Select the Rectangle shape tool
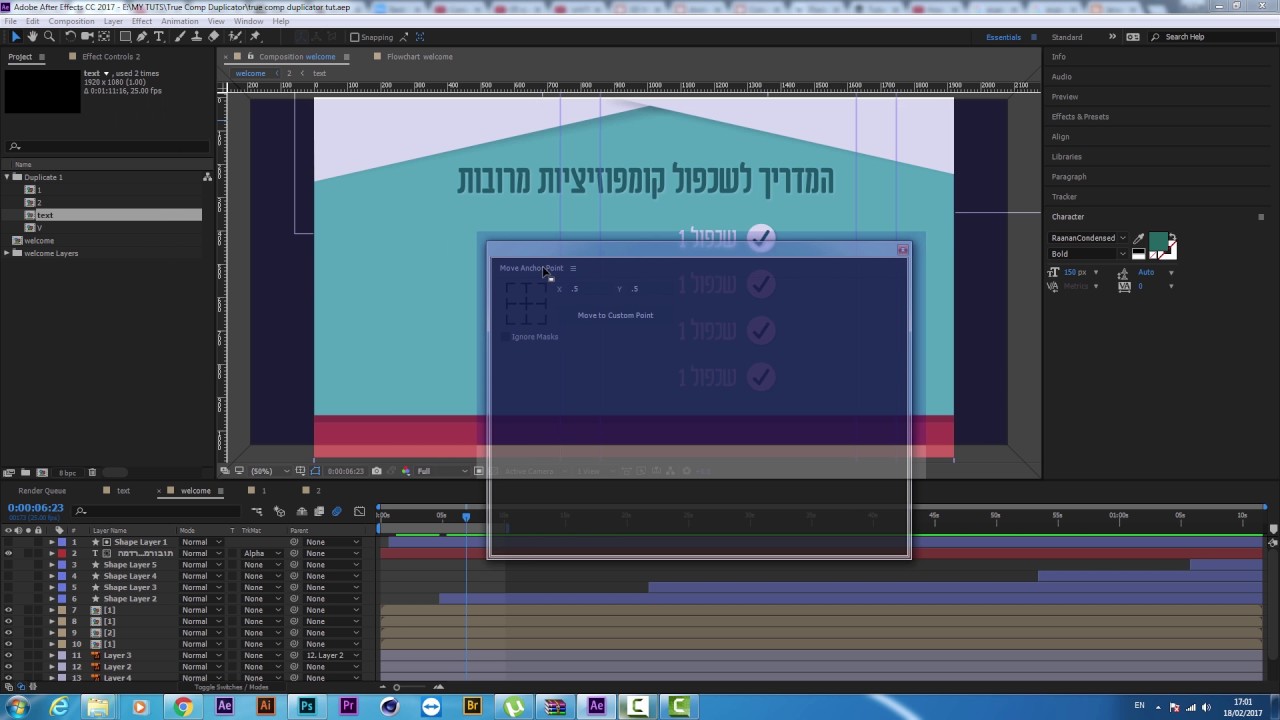 125,36
